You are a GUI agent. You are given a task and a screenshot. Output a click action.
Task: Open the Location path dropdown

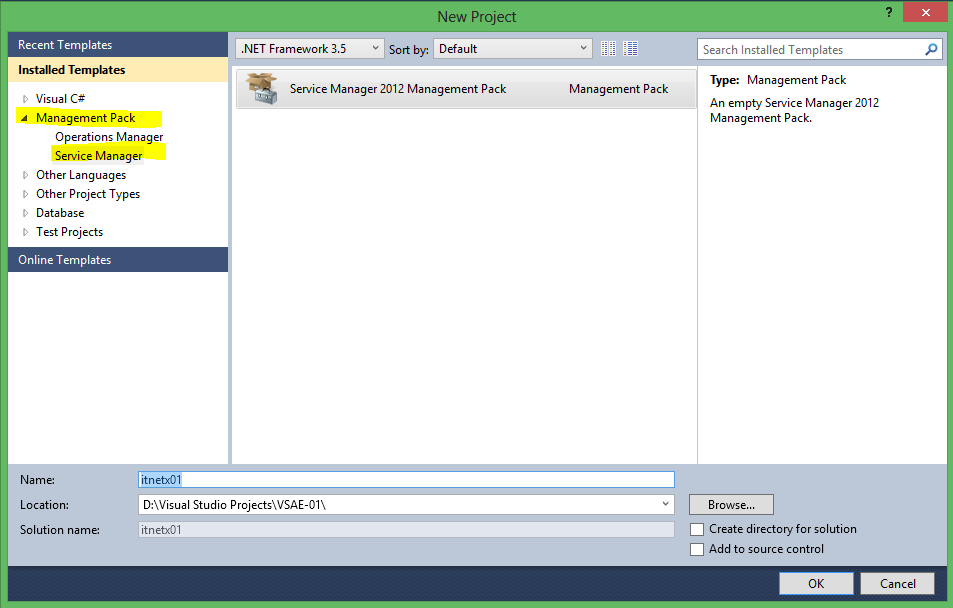pyautogui.click(x=665, y=505)
